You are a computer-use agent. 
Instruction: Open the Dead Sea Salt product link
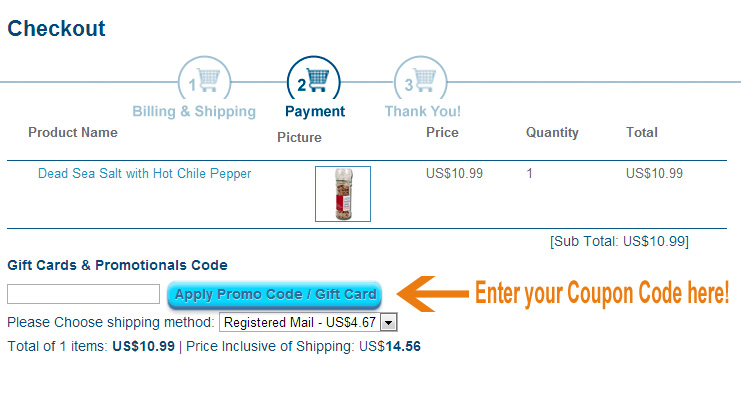tap(145, 173)
